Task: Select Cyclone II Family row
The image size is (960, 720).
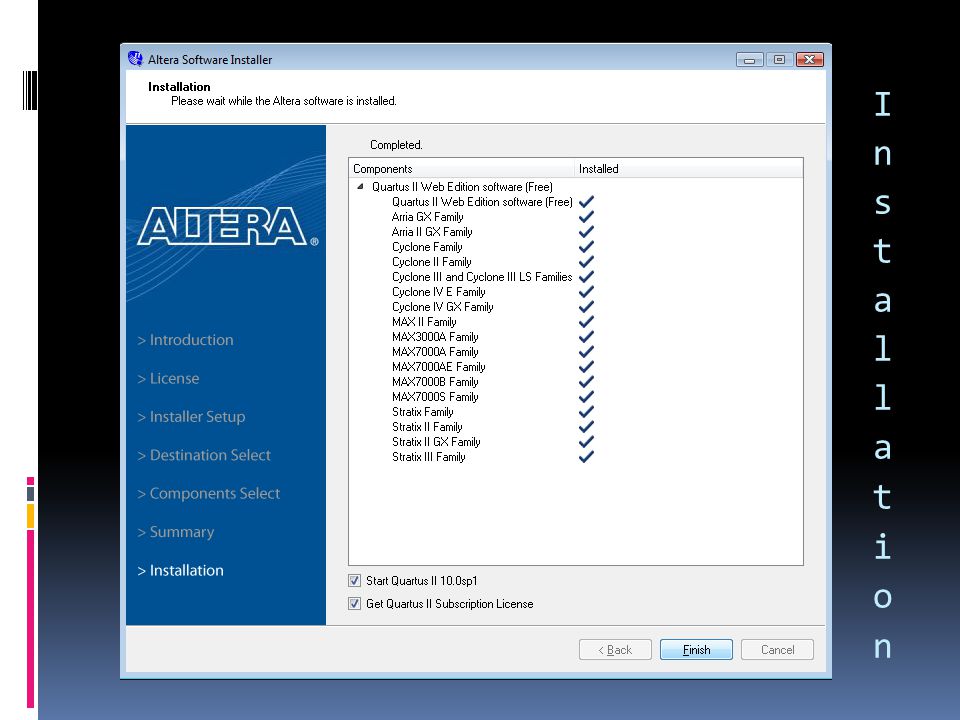Action: (x=432, y=262)
